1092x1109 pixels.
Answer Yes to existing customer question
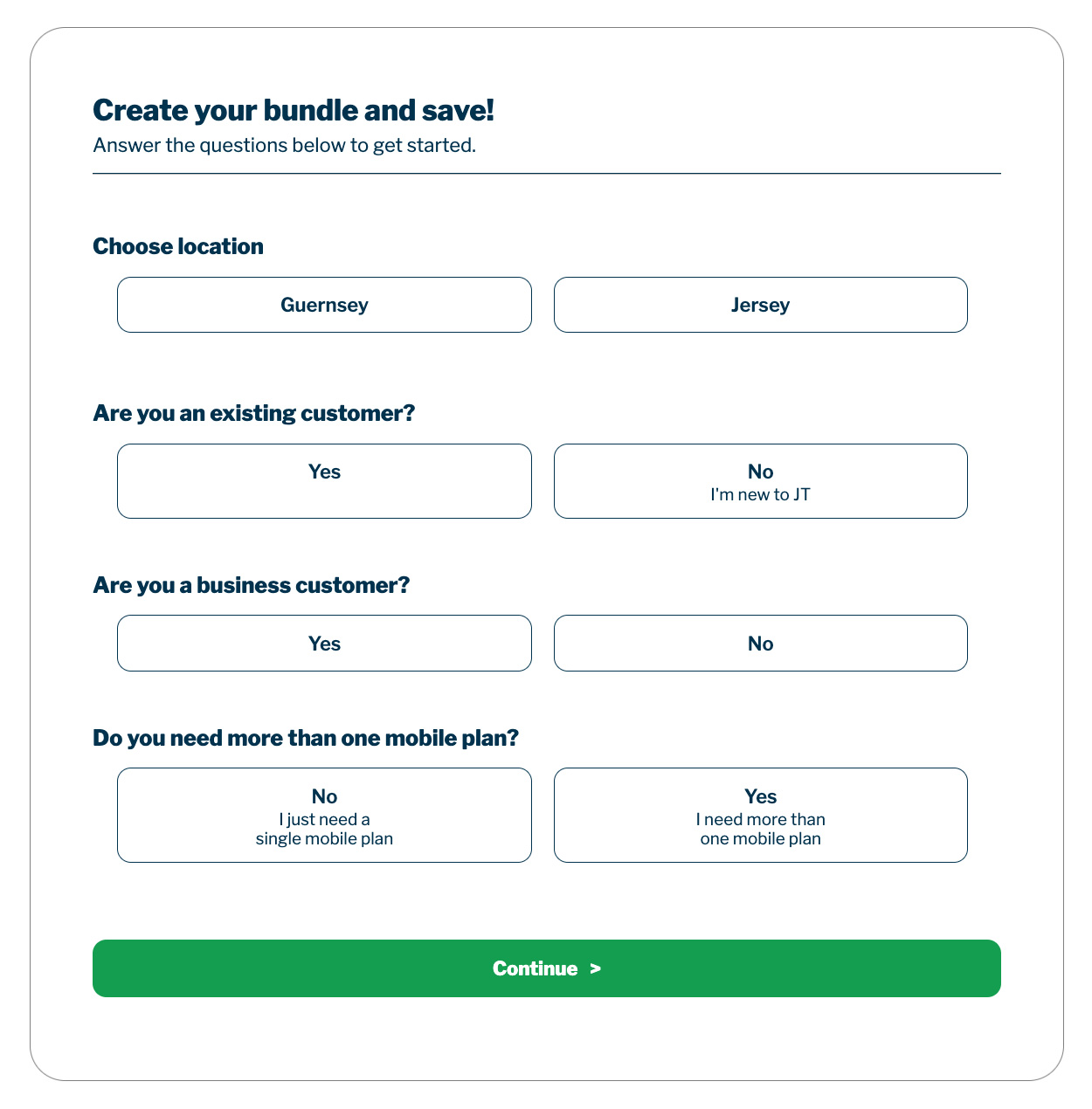324,480
